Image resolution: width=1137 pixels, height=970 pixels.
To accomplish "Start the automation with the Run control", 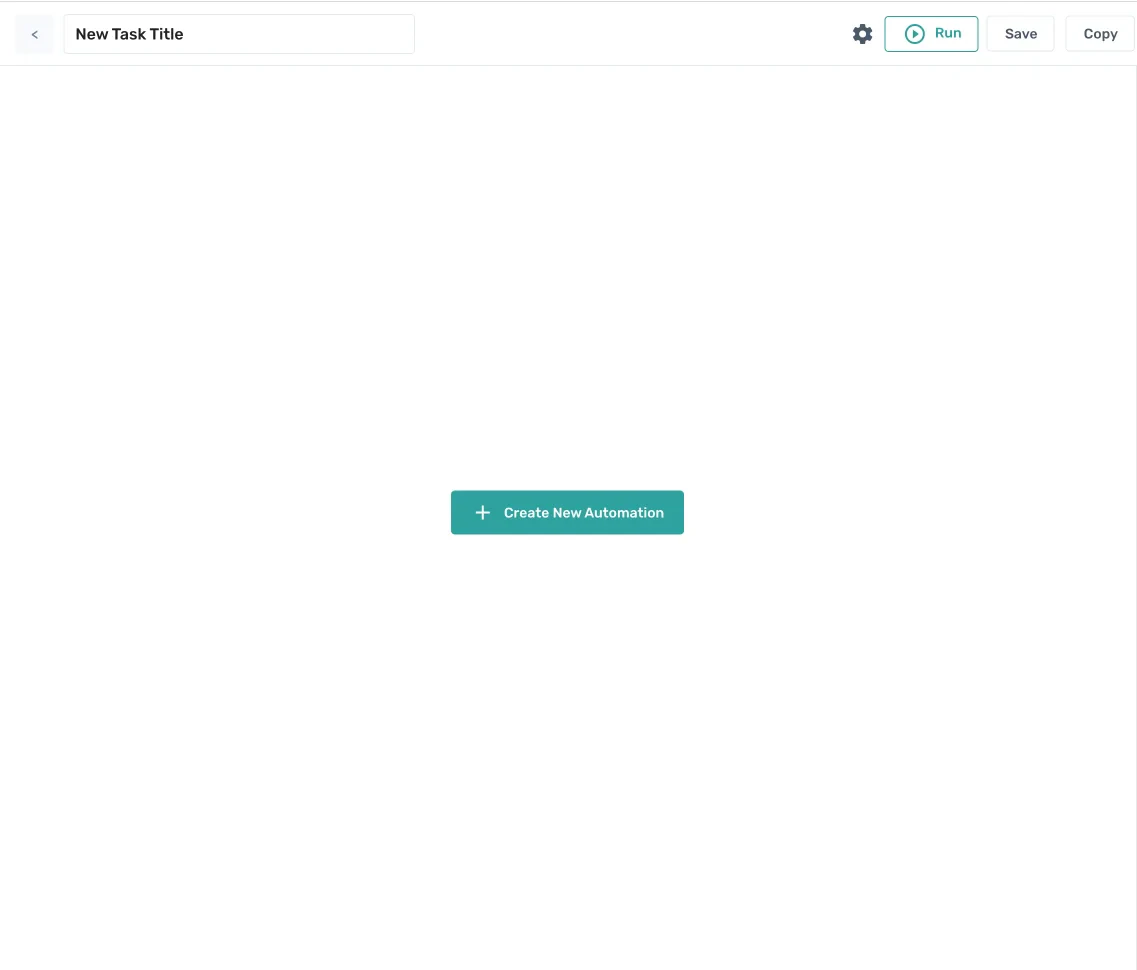I will coord(931,33).
